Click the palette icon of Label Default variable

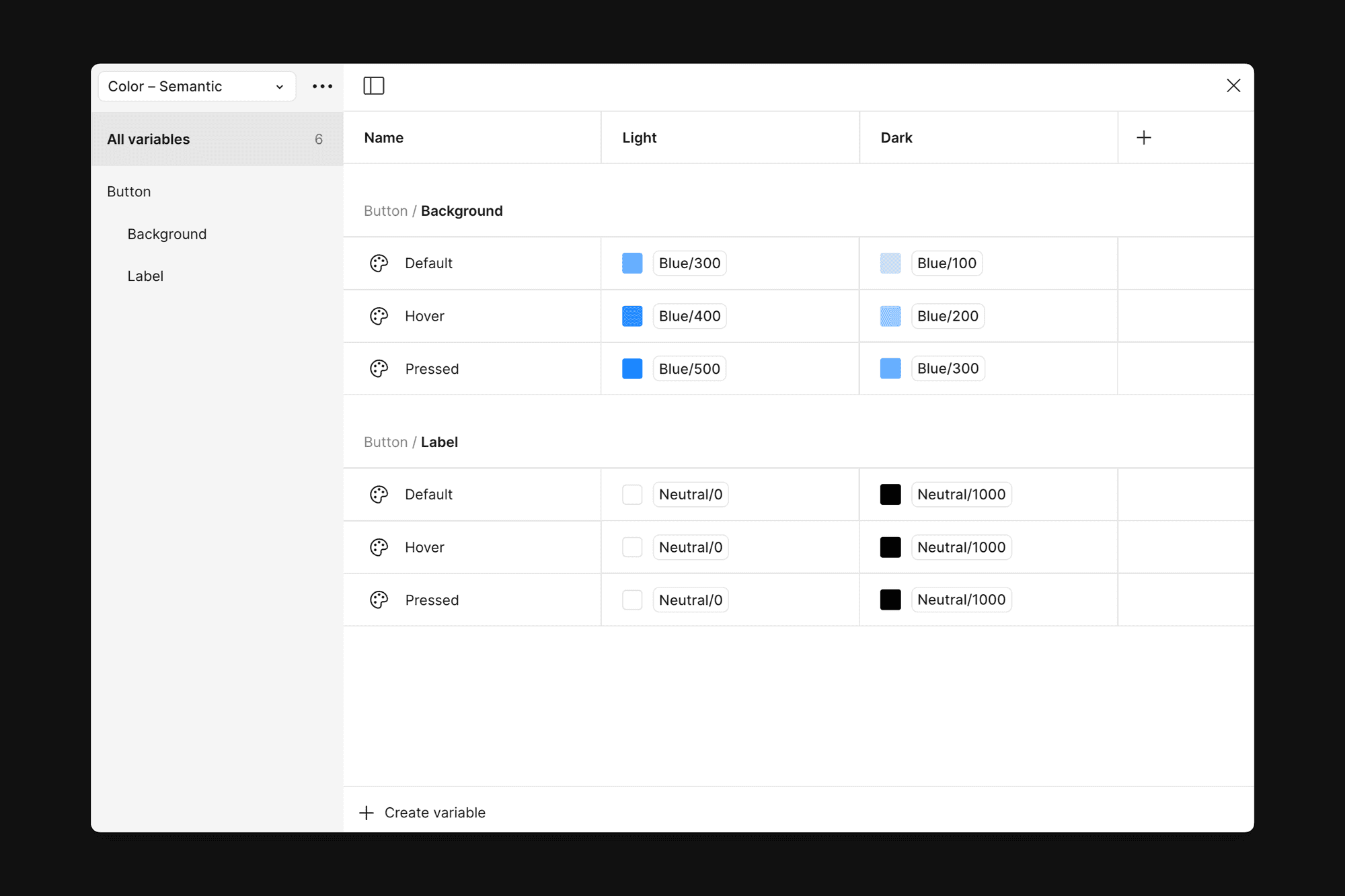coord(379,495)
